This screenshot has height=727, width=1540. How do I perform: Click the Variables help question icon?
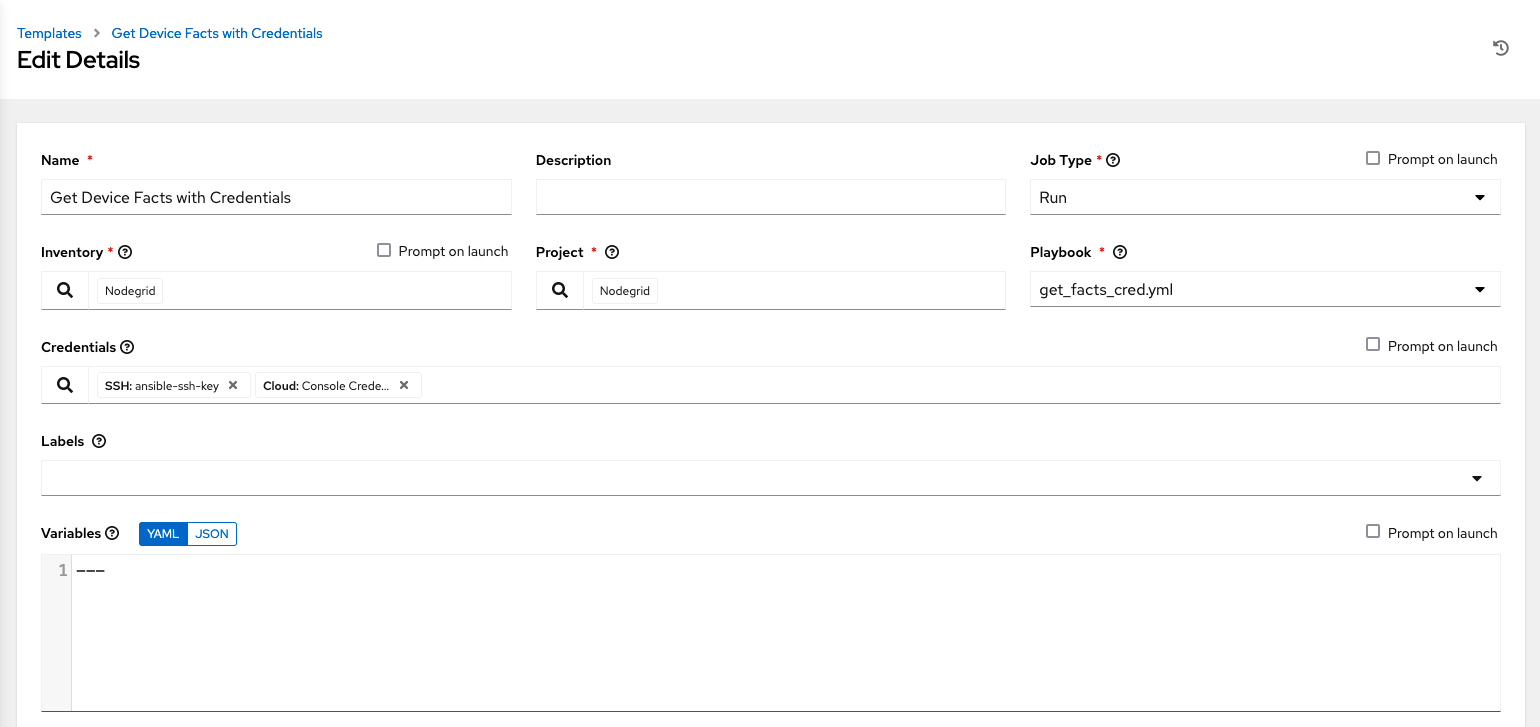pos(112,533)
